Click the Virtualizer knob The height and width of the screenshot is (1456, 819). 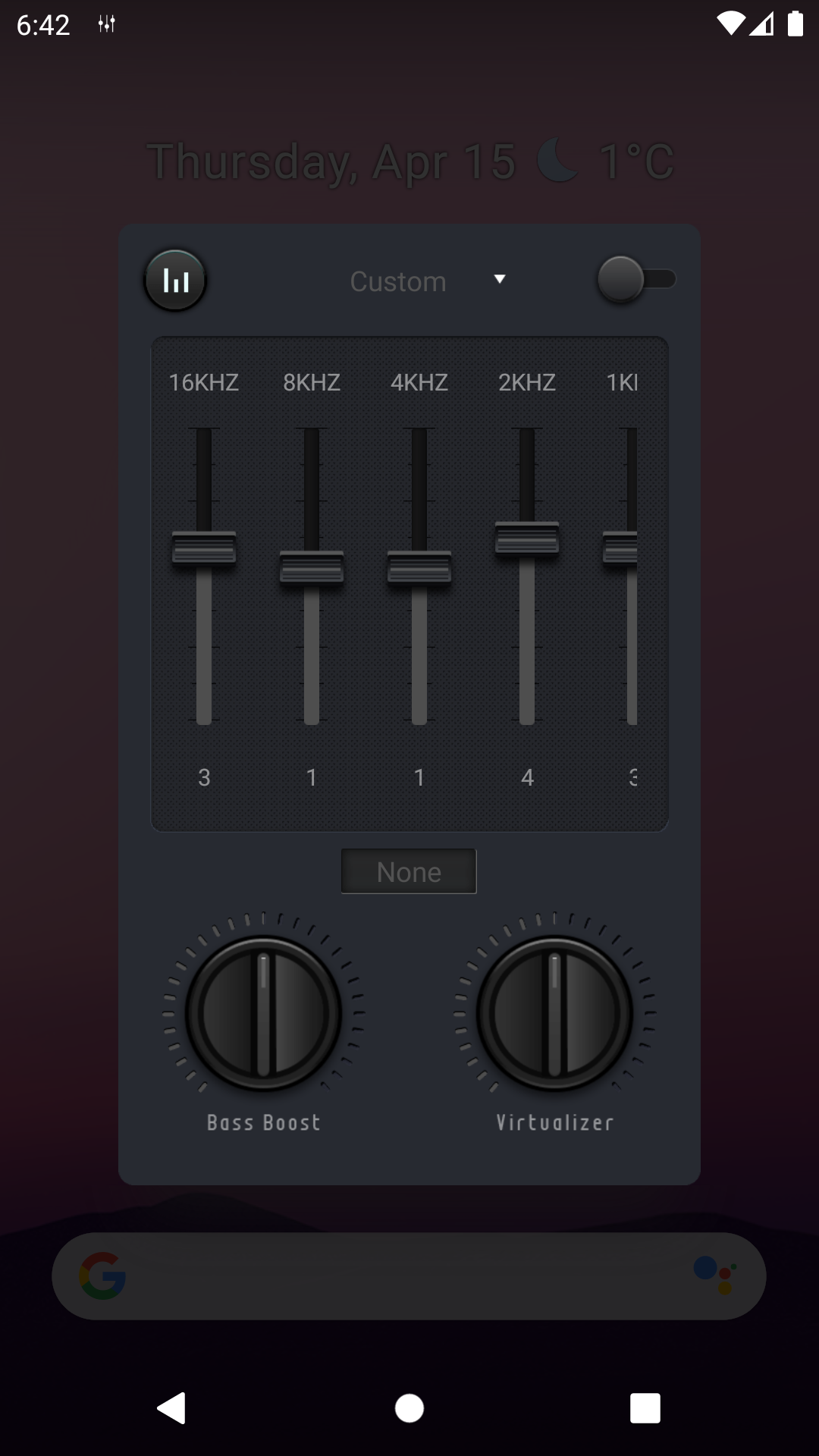[554, 1014]
